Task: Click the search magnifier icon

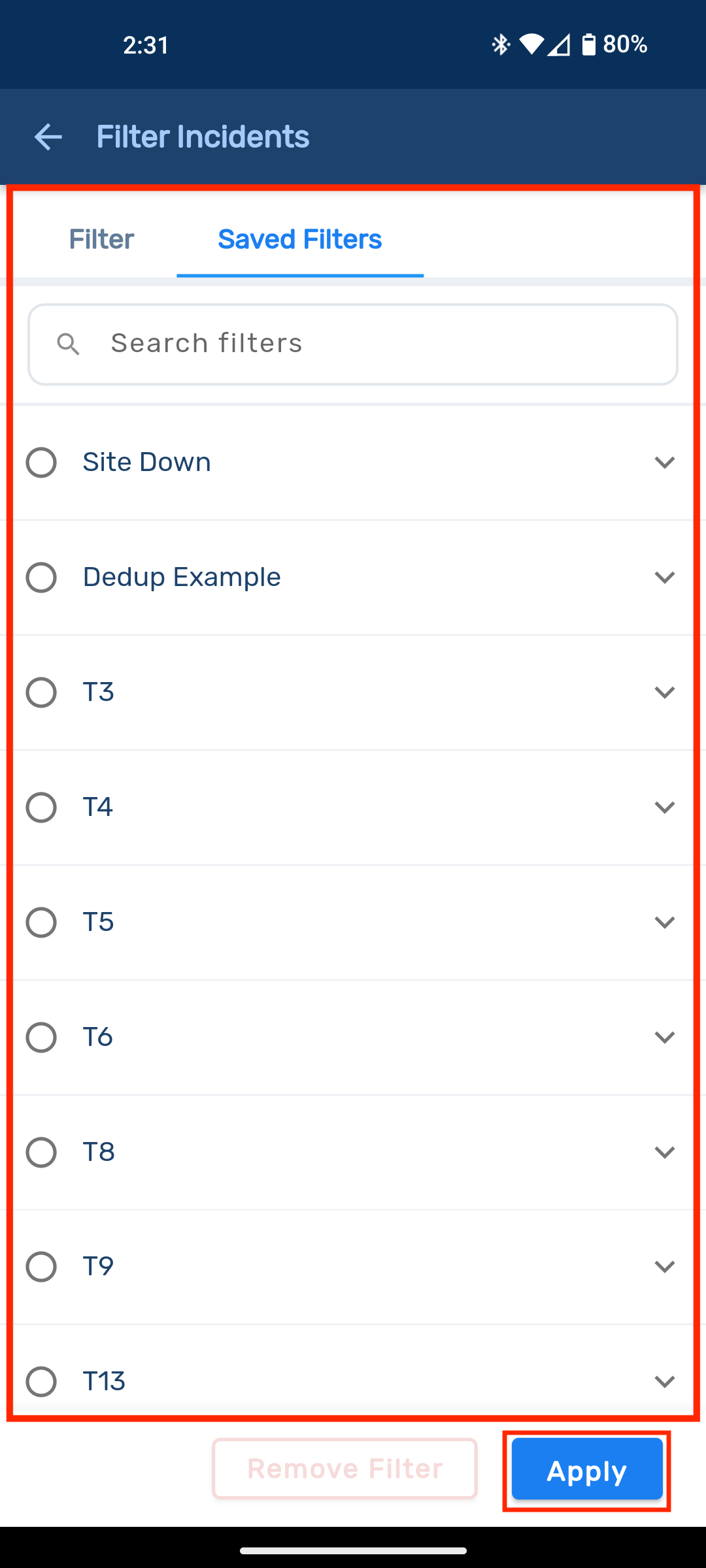Action: [69, 344]
